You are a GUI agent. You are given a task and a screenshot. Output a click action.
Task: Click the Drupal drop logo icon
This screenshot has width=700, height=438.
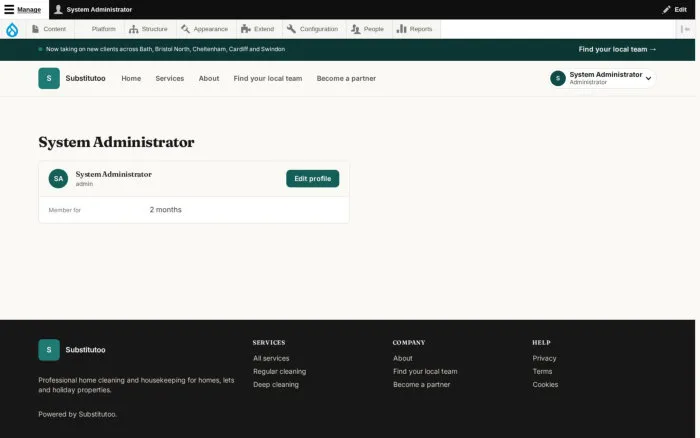[12, 29]
